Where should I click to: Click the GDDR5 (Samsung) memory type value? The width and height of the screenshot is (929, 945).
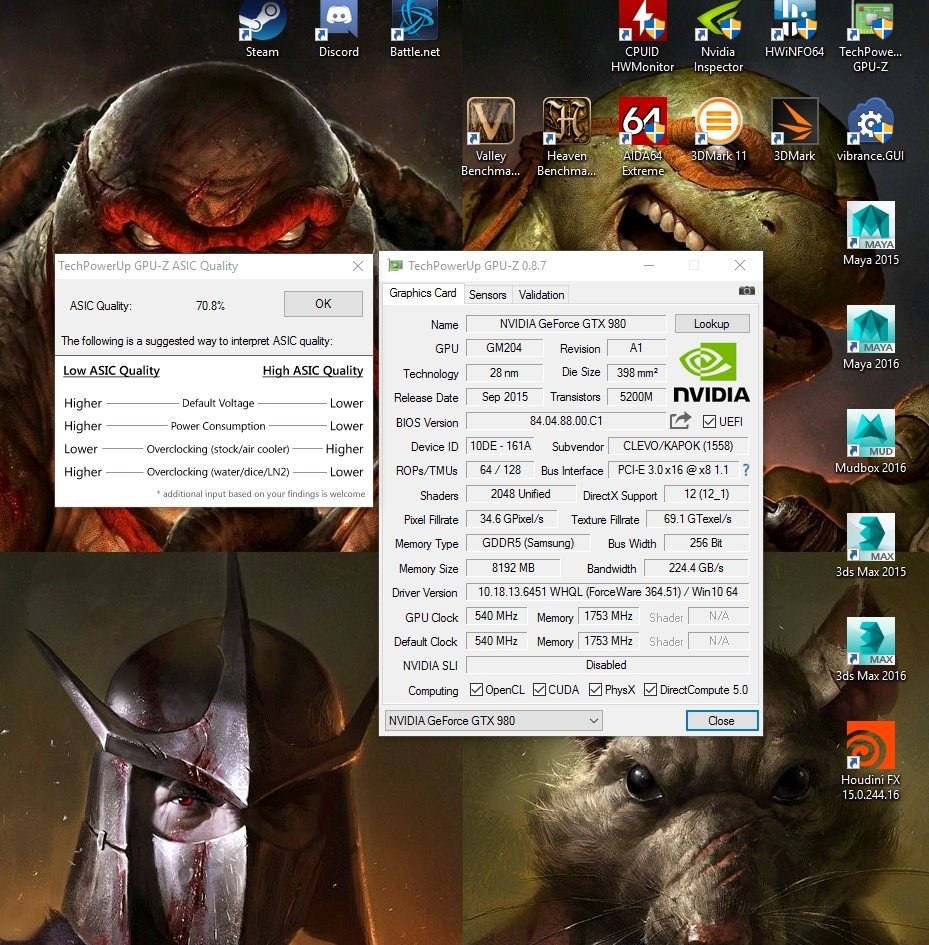coord(528,543)
